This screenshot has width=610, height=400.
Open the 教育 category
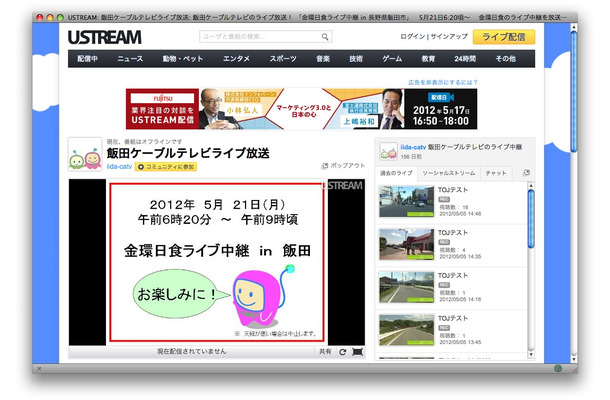[x=428, y=59]
